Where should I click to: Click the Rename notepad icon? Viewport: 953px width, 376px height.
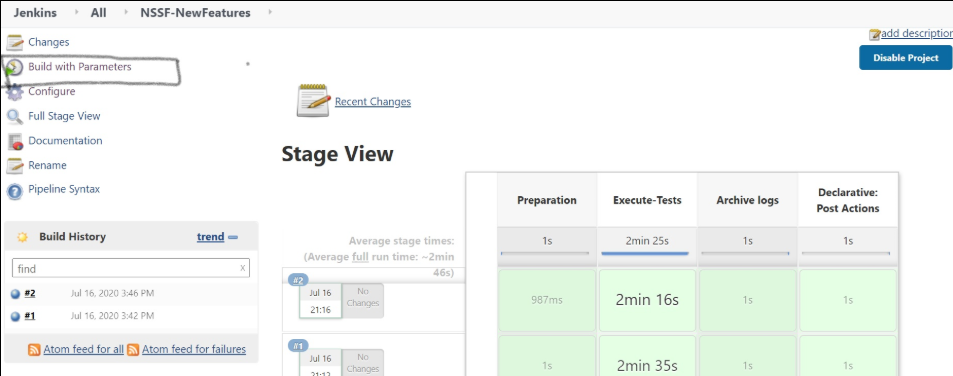15,165
